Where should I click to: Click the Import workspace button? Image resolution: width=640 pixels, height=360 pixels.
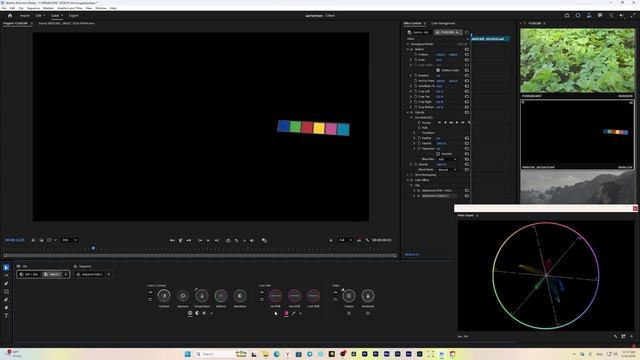[x=24, y=16]
